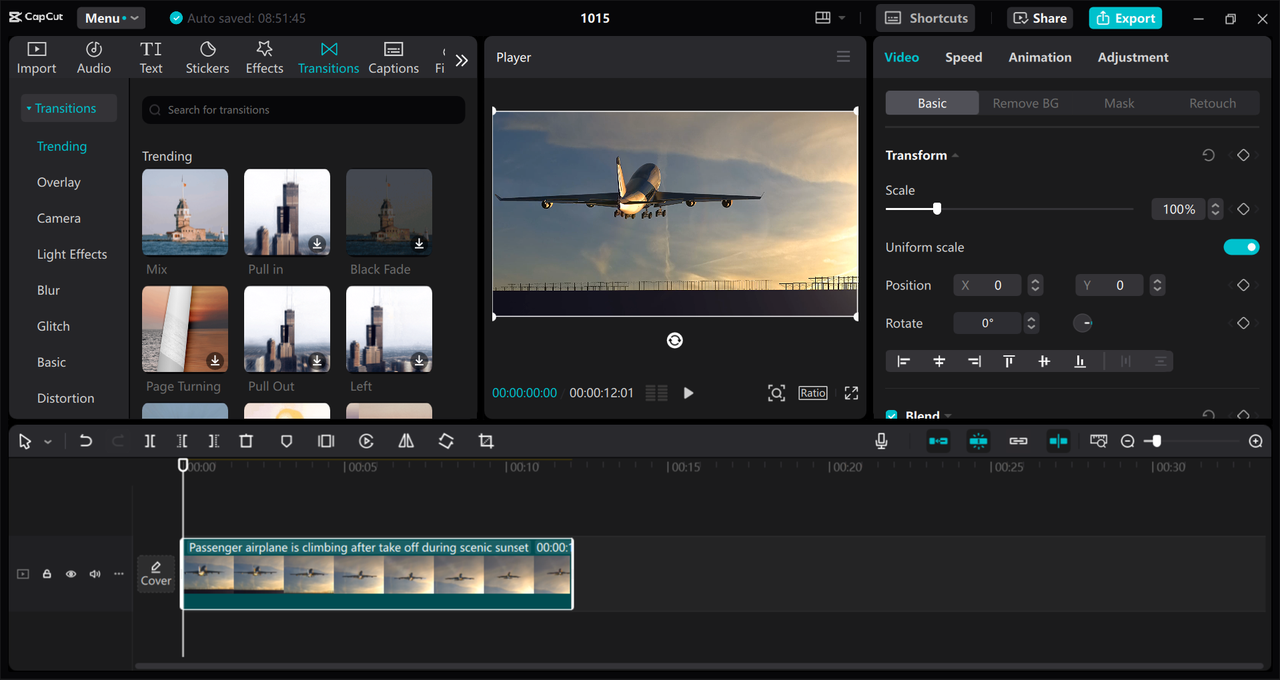Screen dimensions: 1280x680
Task: Toggle clip linkage
Action: pyautogui.click(x=1018, y=441)
